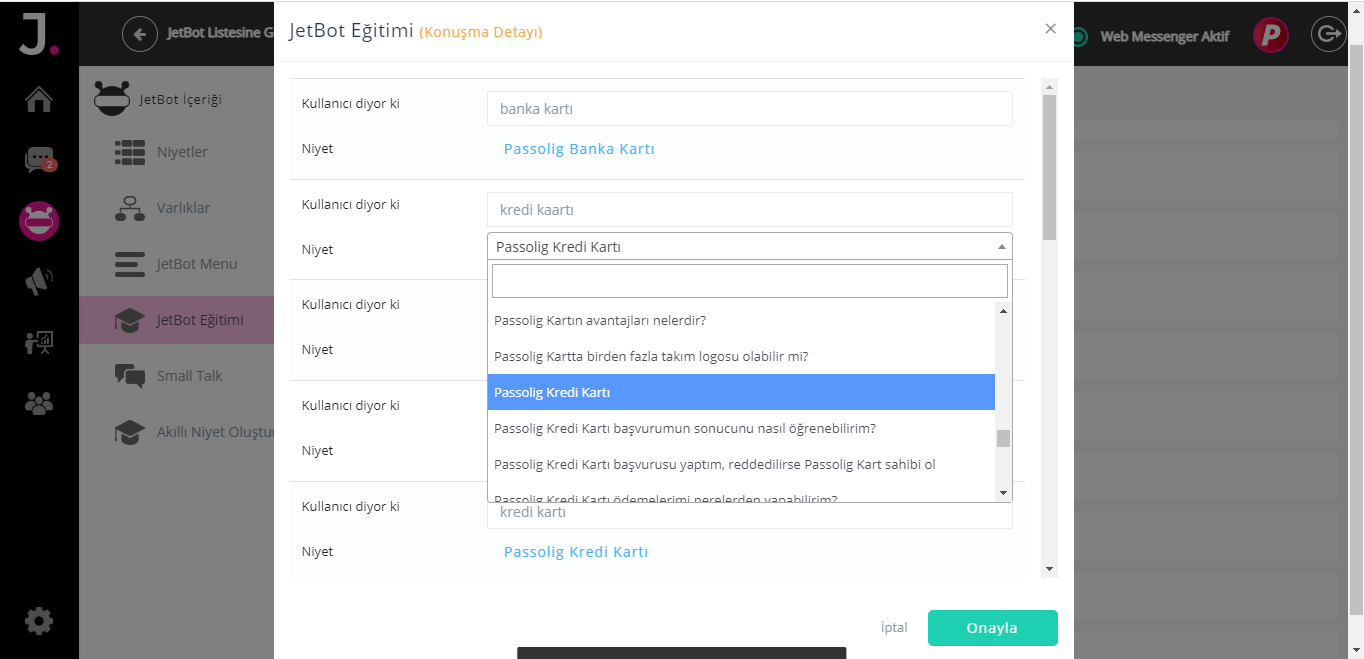Click the logout arrow icon

(1328, 35)
